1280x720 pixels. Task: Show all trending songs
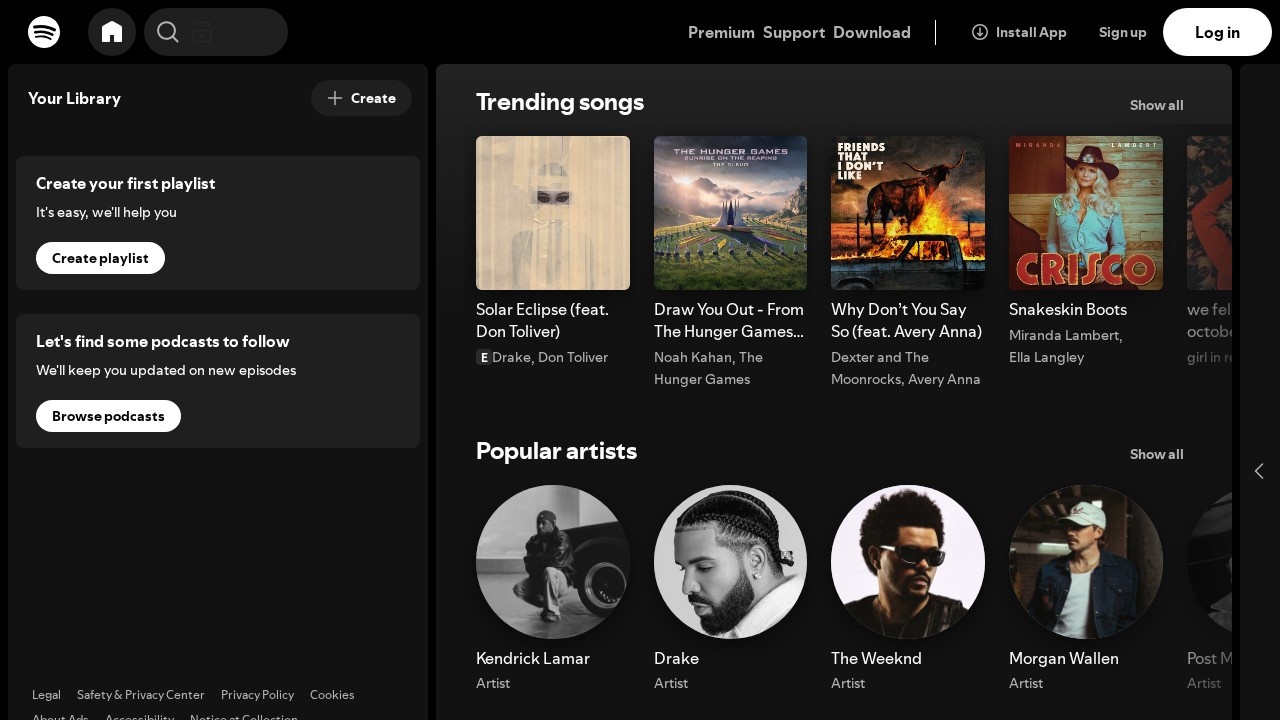point(1156,105)
